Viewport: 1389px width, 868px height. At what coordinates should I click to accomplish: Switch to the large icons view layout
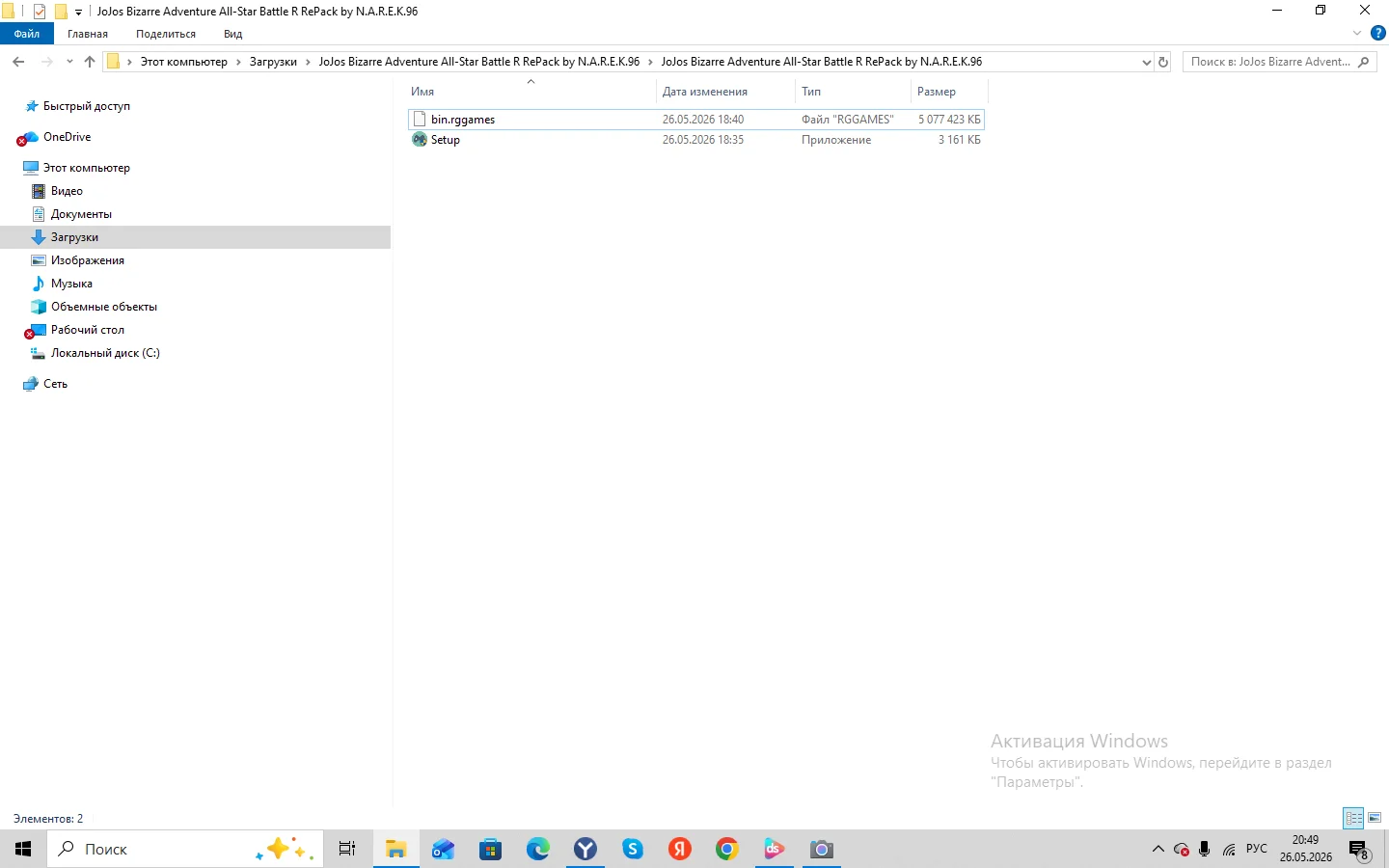click(x=1375, y=818)
